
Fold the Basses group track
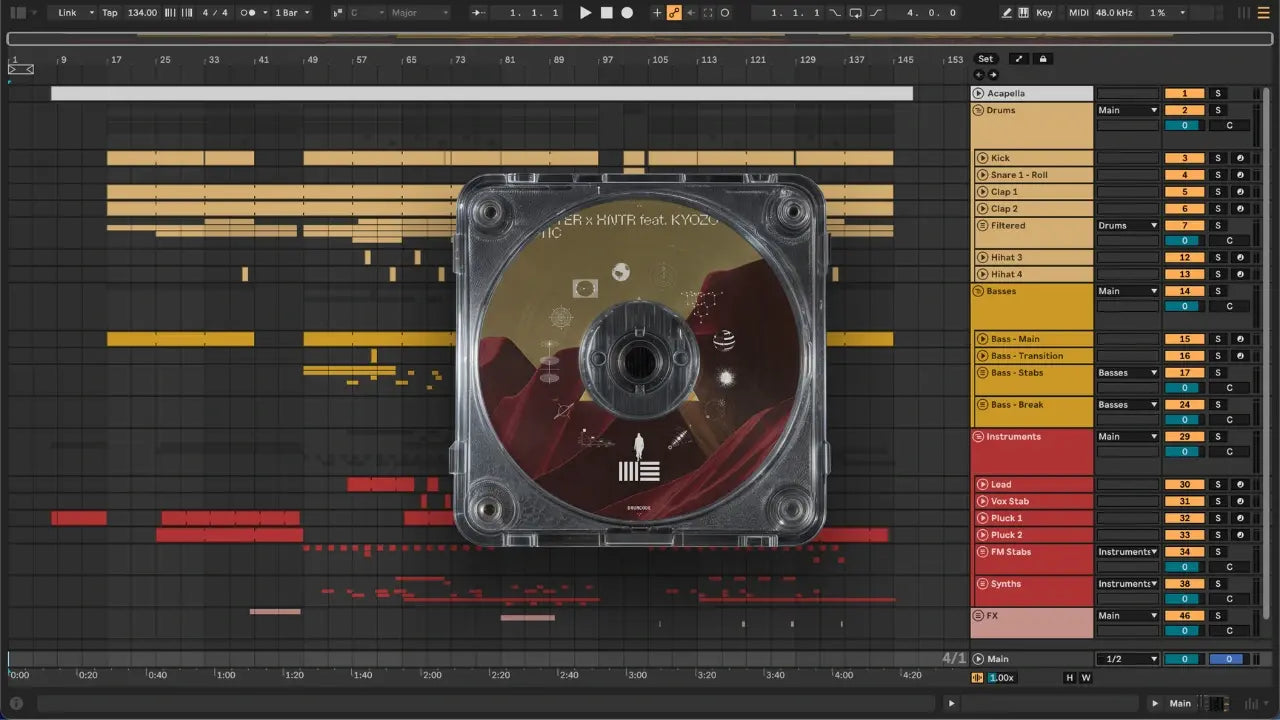[979, 291]
